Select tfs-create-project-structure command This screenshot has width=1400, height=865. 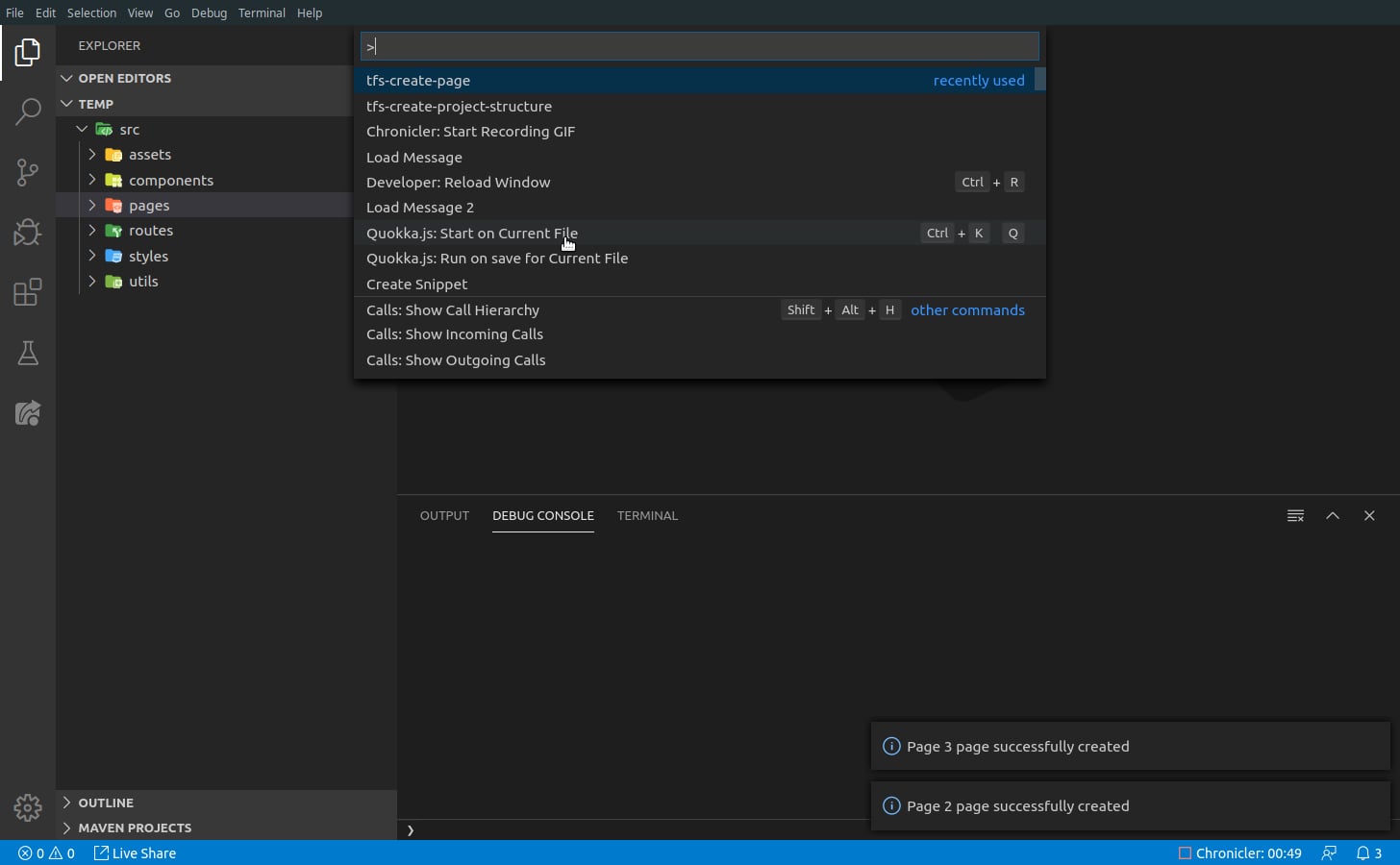[699, 107]
